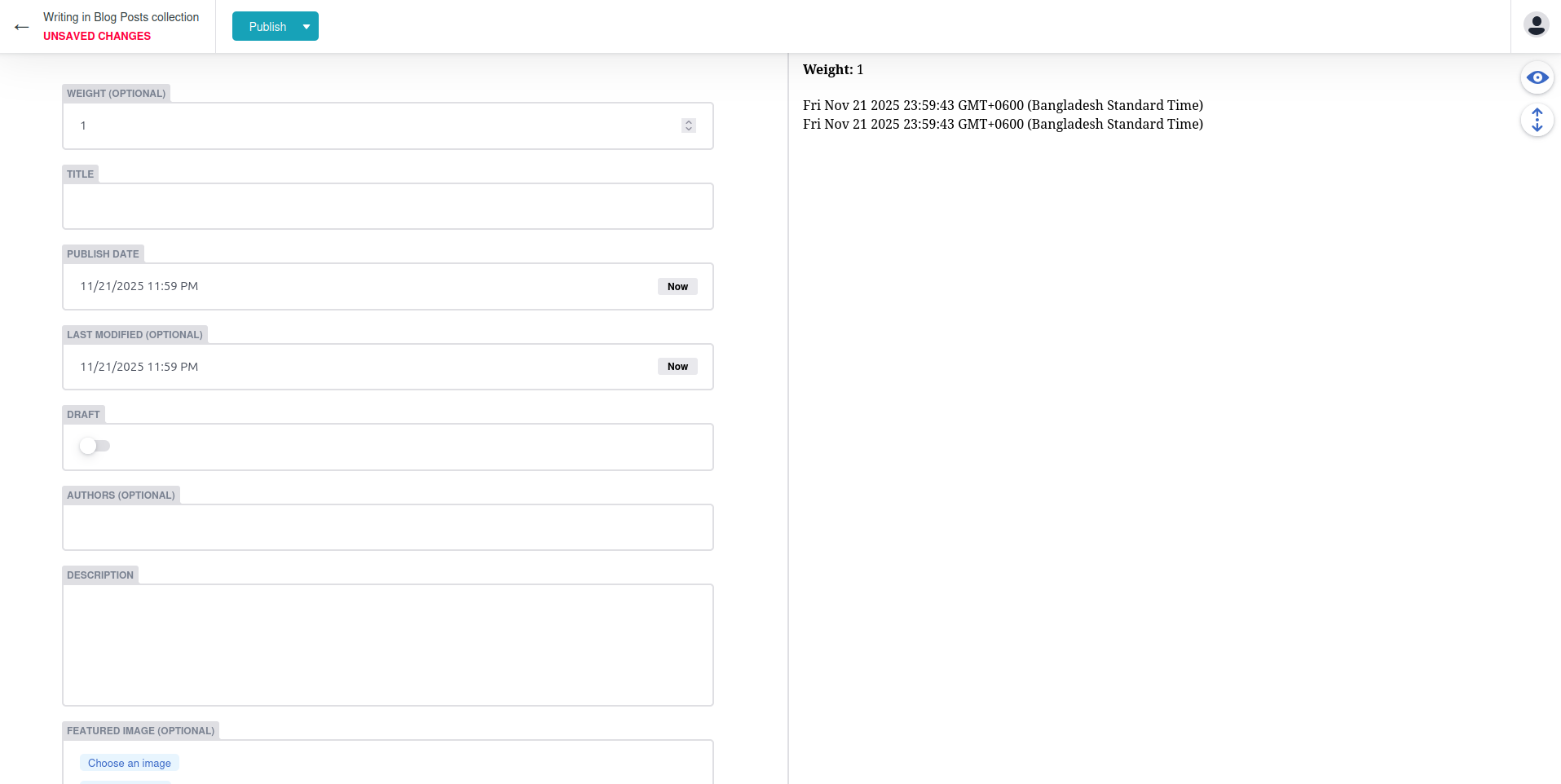Viewport: 1561px width, 784px height.
Task: Click the Featured Image field label
Action: click(x=140, y=731)
